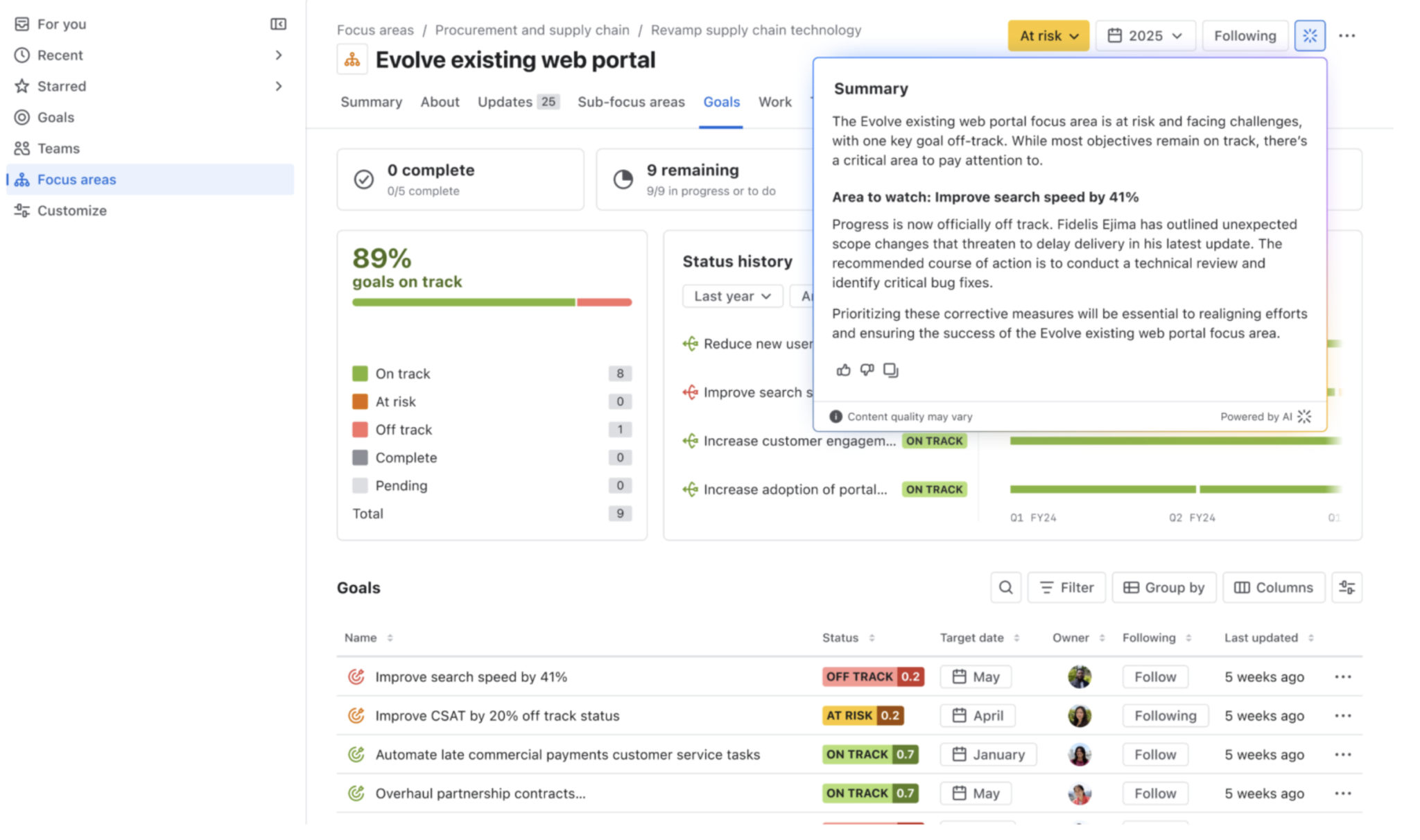Open the Sub-focus areas tab

pyautogui.click(x=631, y=102)
